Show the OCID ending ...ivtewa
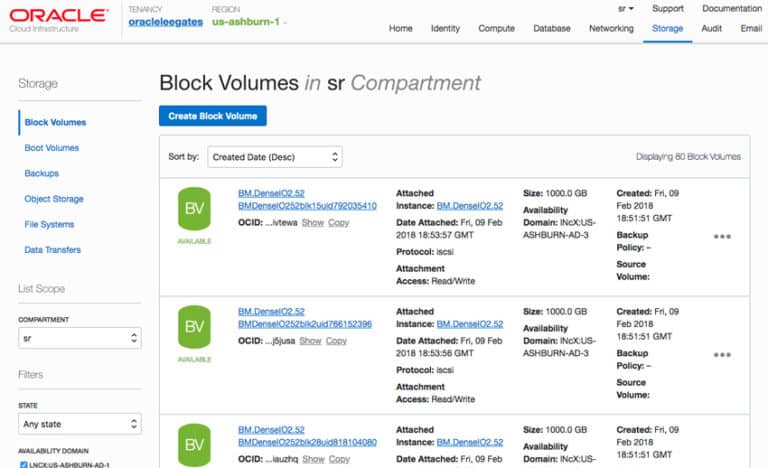Image resolution: width=768 pixels, height=468 pixels. (x=312, y=222)
